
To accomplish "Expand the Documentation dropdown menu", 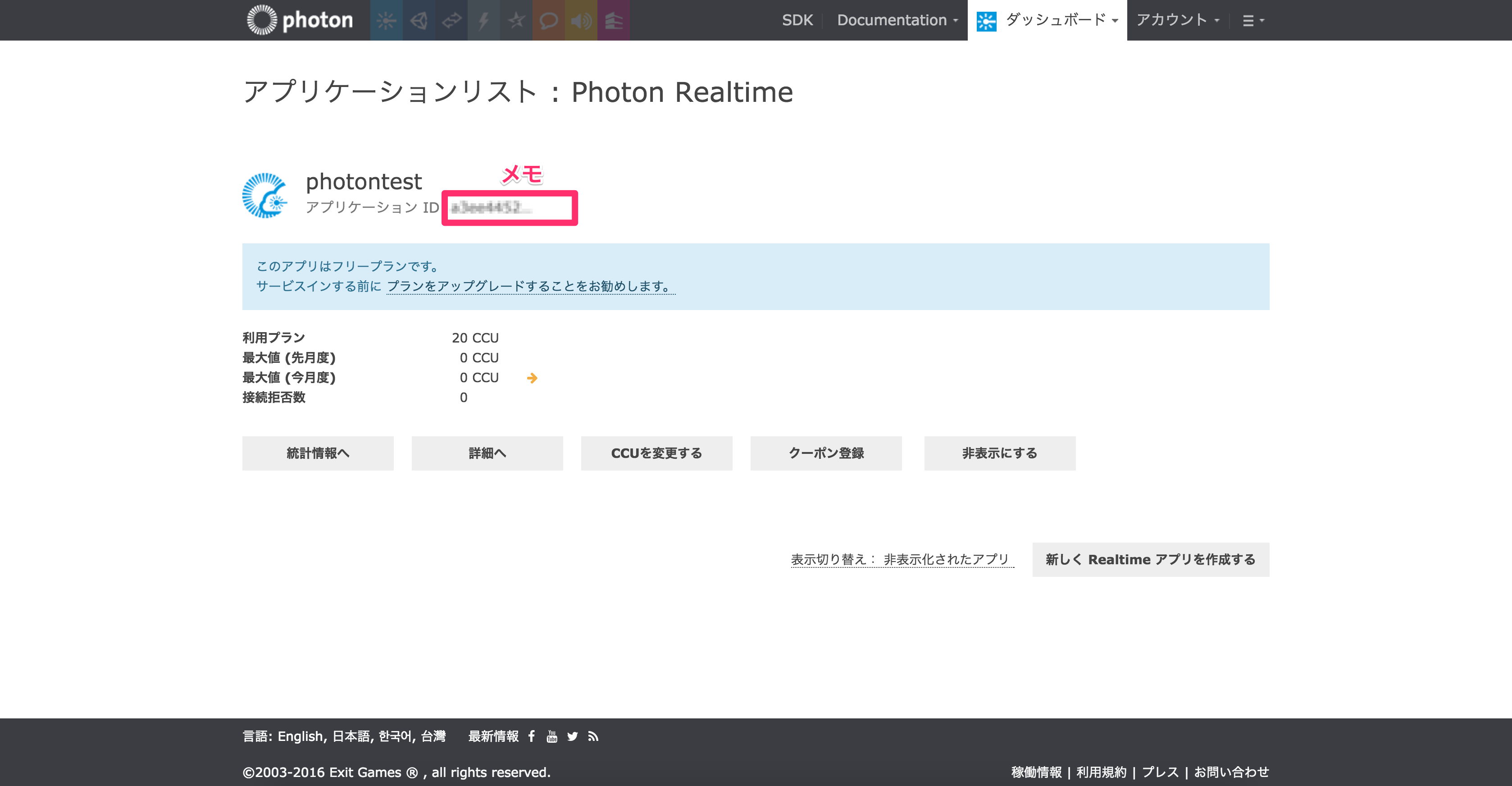I will click(x=897, y=21).
